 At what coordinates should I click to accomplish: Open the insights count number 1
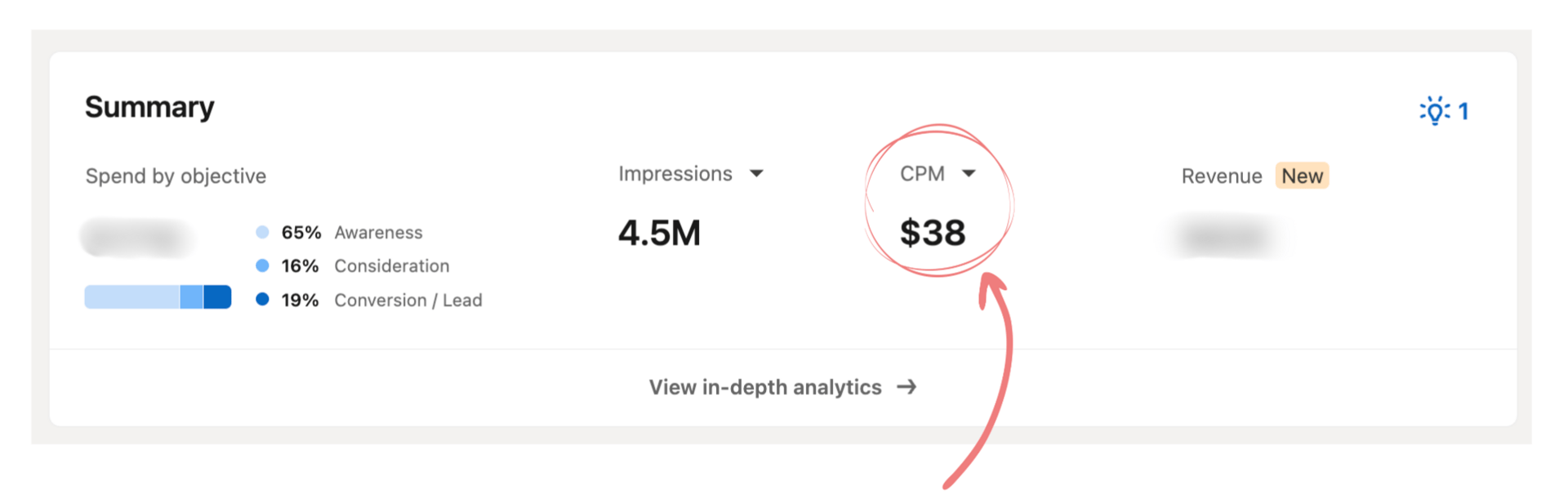[1463, 112]
